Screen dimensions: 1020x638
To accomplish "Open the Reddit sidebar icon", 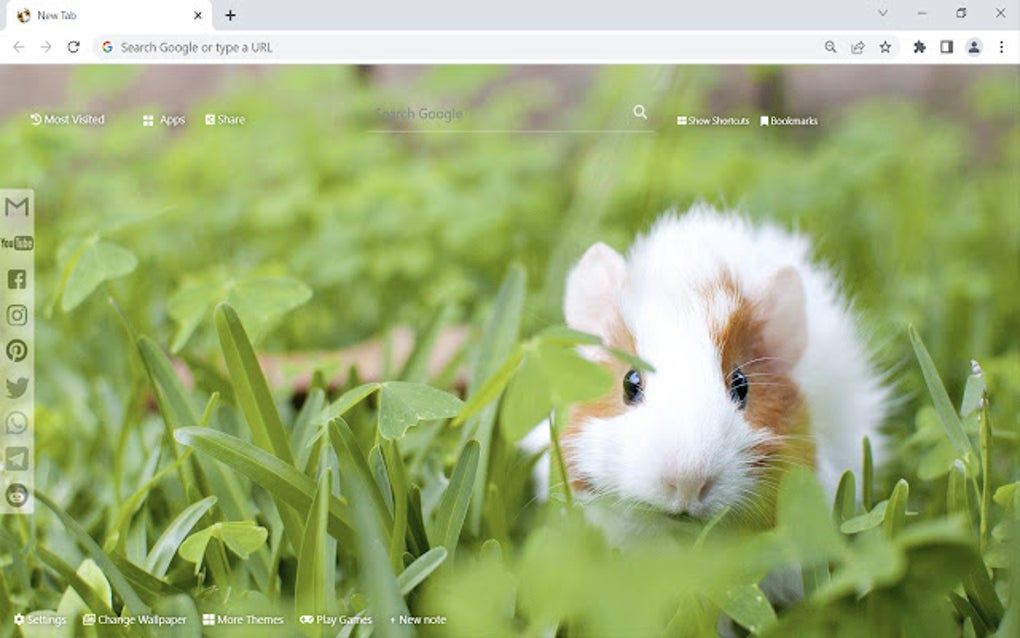I will pyautogui.click(x=17, y=495).
